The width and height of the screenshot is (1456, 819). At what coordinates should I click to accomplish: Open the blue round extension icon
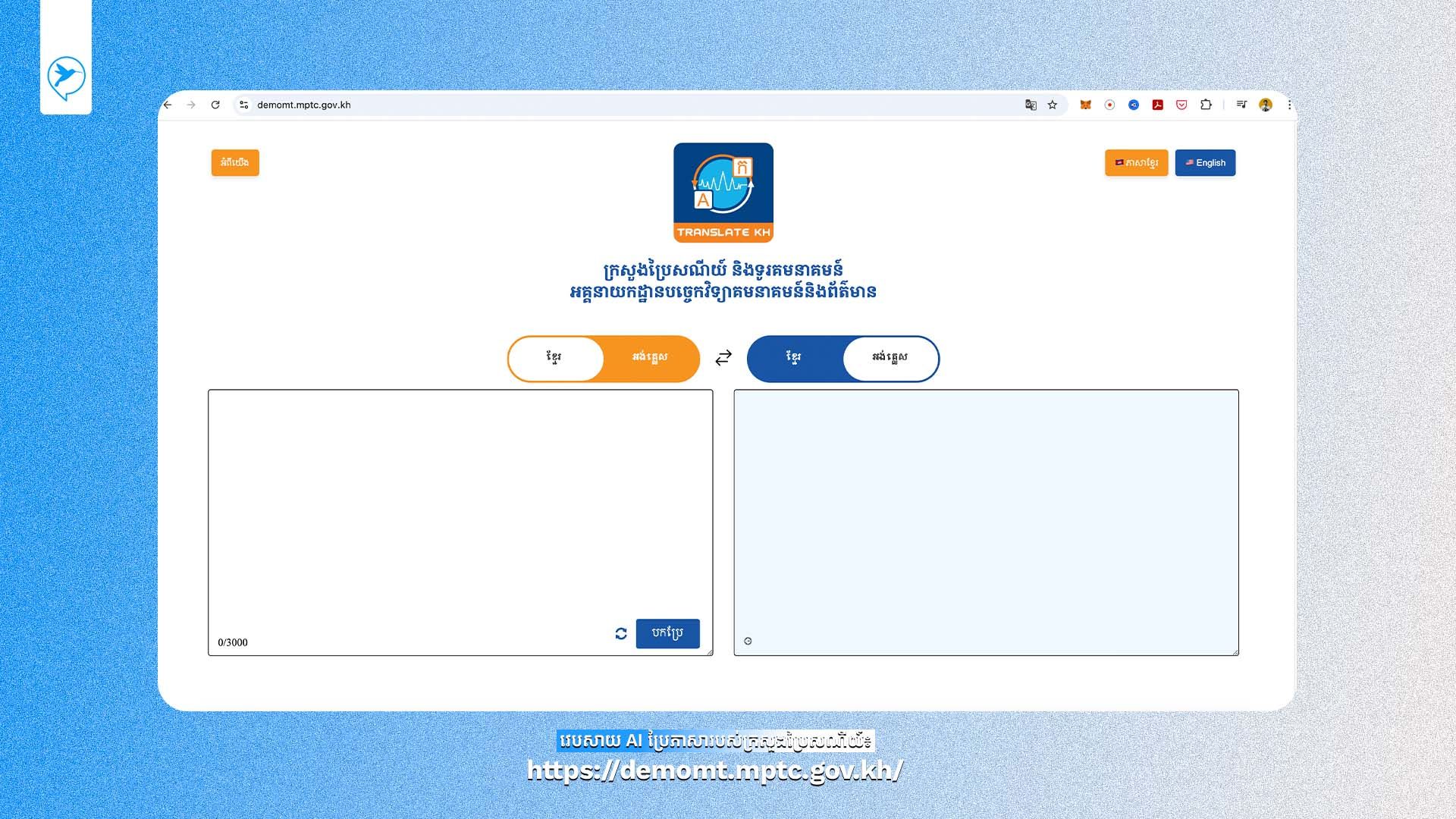(x=1134, y=105)
